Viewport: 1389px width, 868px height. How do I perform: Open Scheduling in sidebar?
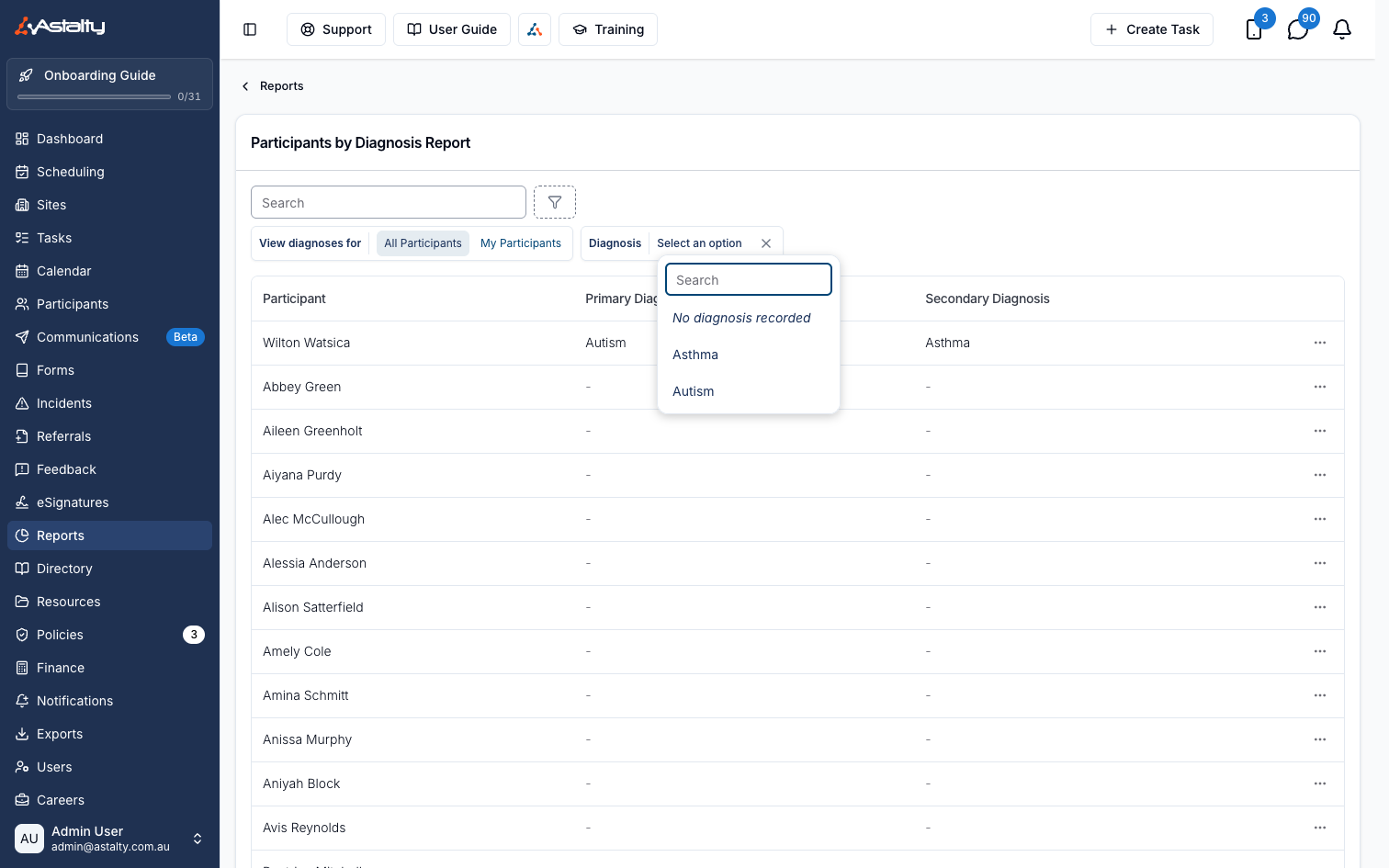[109, 172]
